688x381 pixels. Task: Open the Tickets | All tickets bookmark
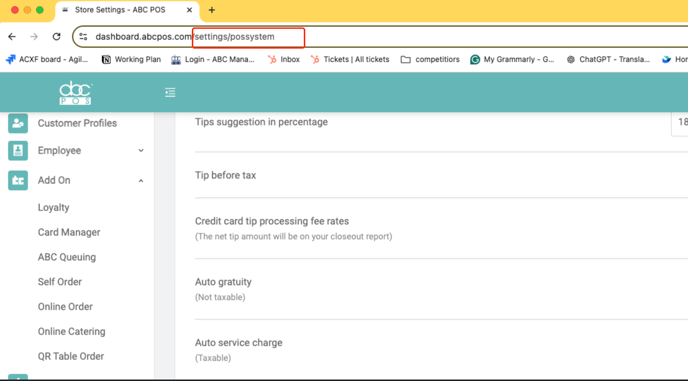tap(350, 59)
